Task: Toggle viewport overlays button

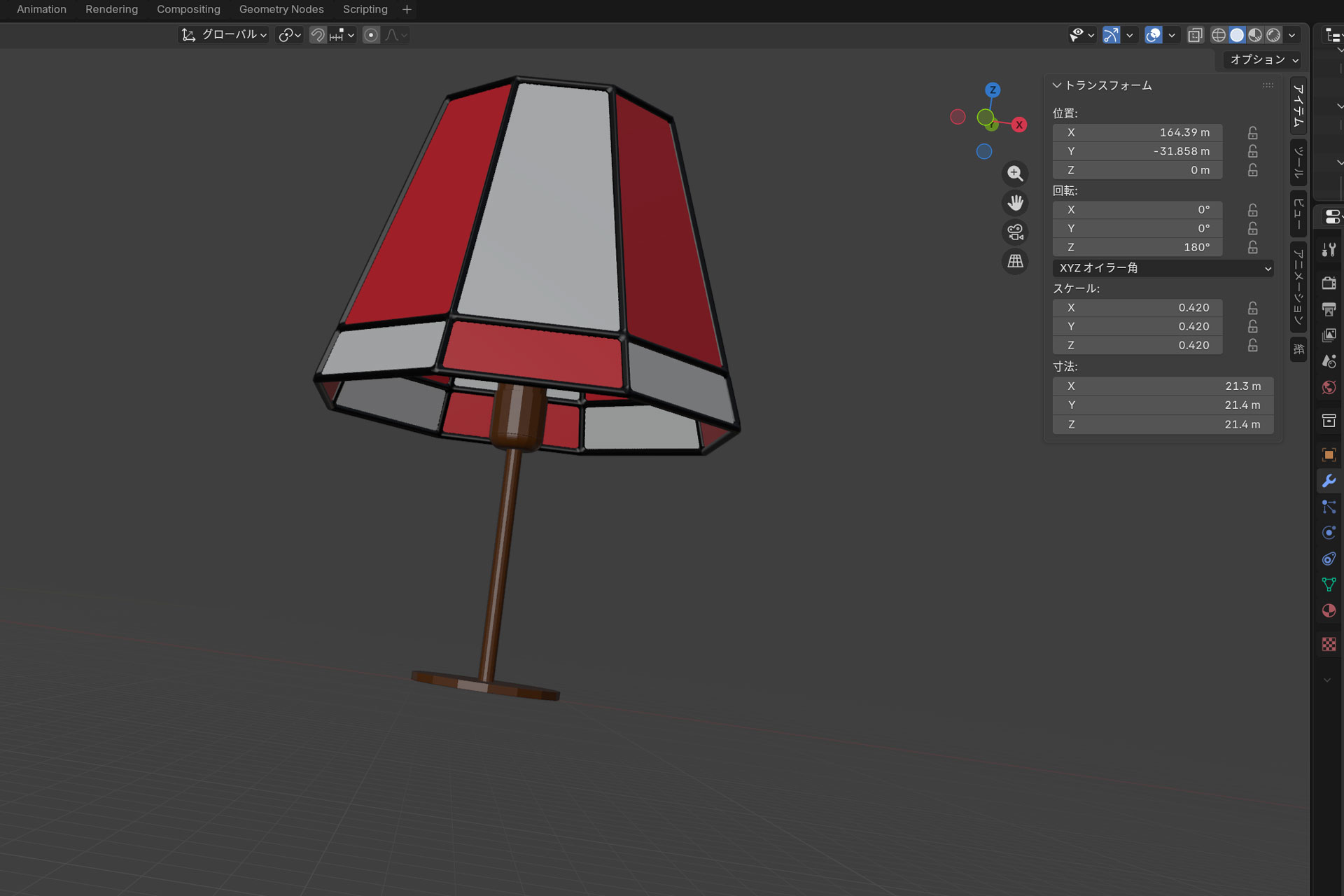Action: pyautogui.click(x=1153, y=35)
